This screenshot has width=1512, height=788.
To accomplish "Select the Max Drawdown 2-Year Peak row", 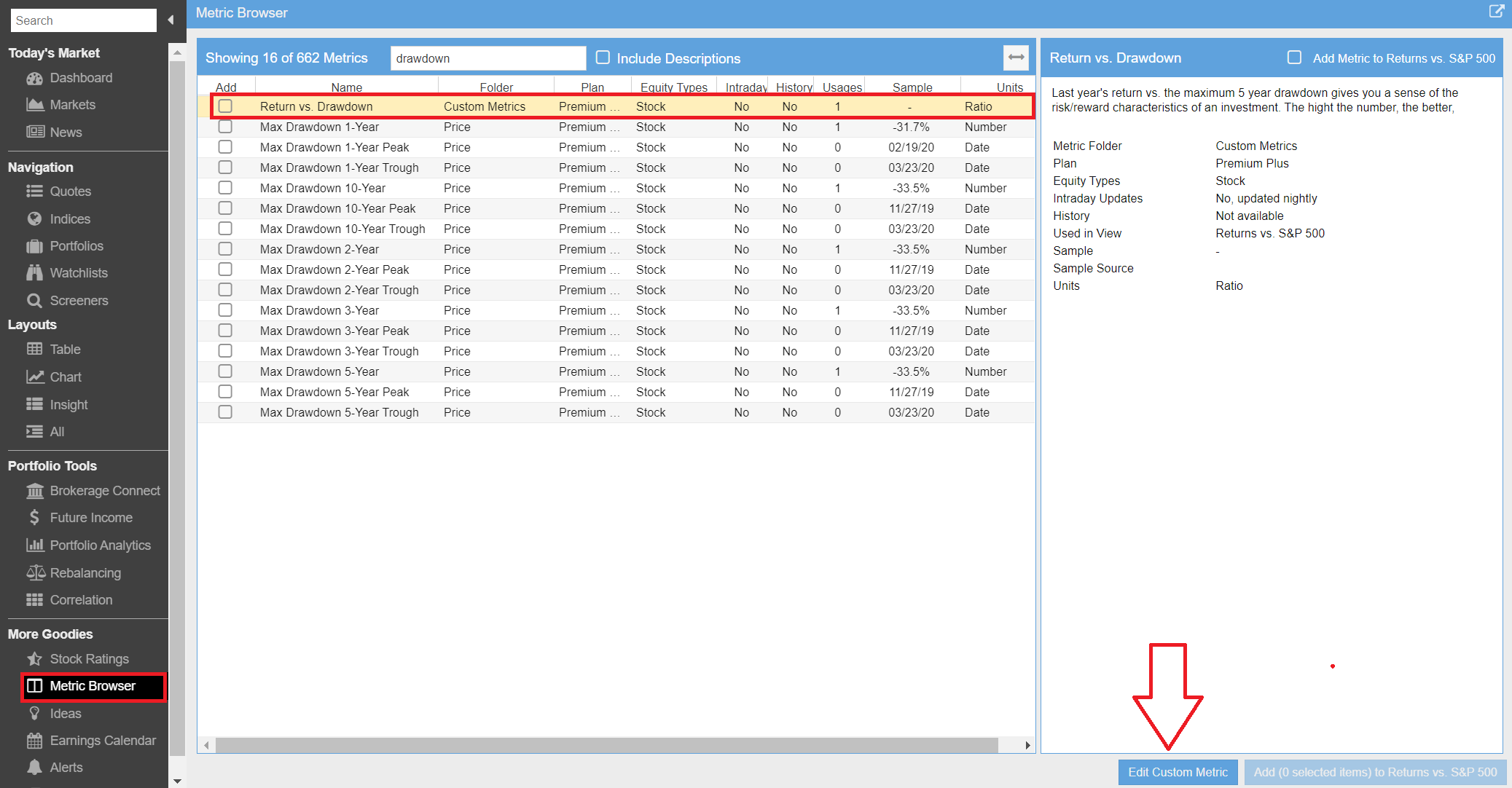I will pos(616,269).
